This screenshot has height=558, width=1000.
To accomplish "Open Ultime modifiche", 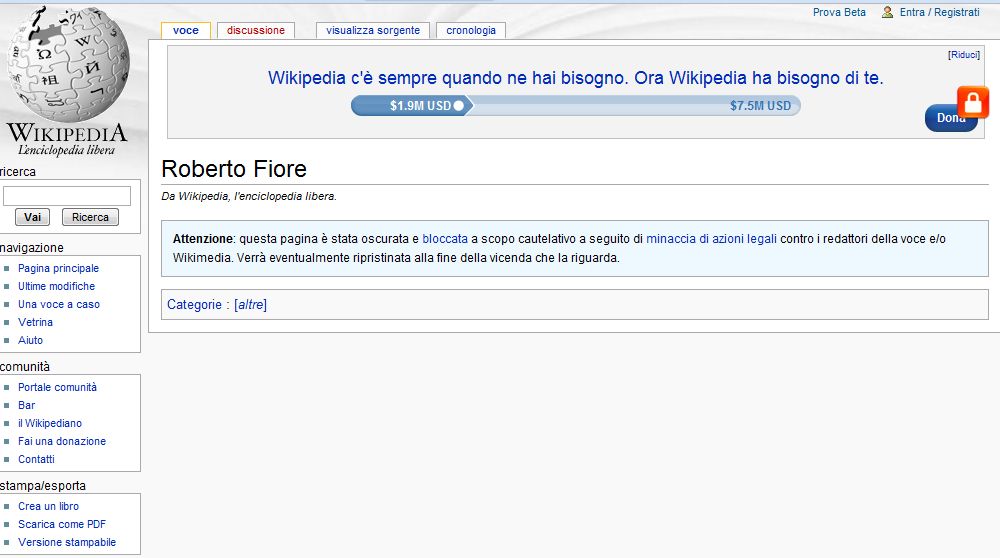I will (56, 286).
